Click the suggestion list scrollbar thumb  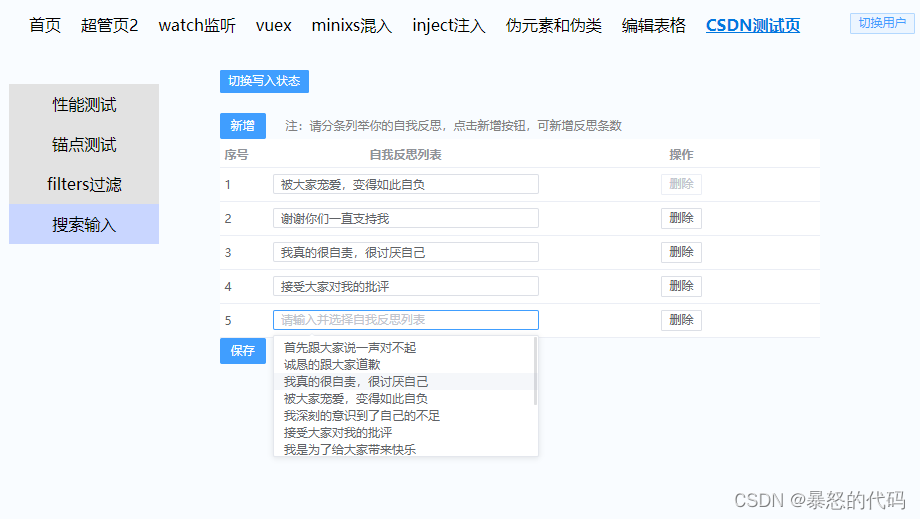point(536,371)
